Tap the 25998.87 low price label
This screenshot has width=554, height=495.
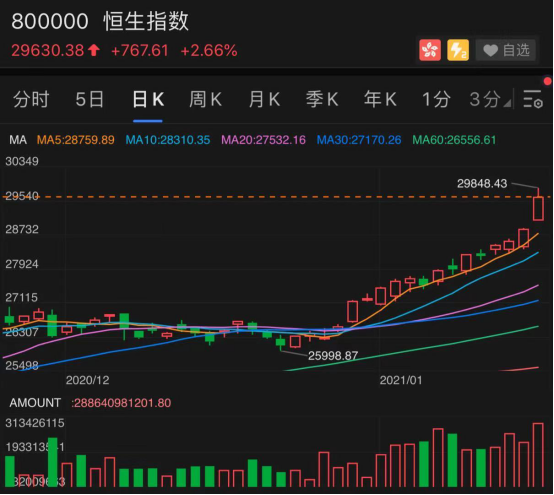333,355
